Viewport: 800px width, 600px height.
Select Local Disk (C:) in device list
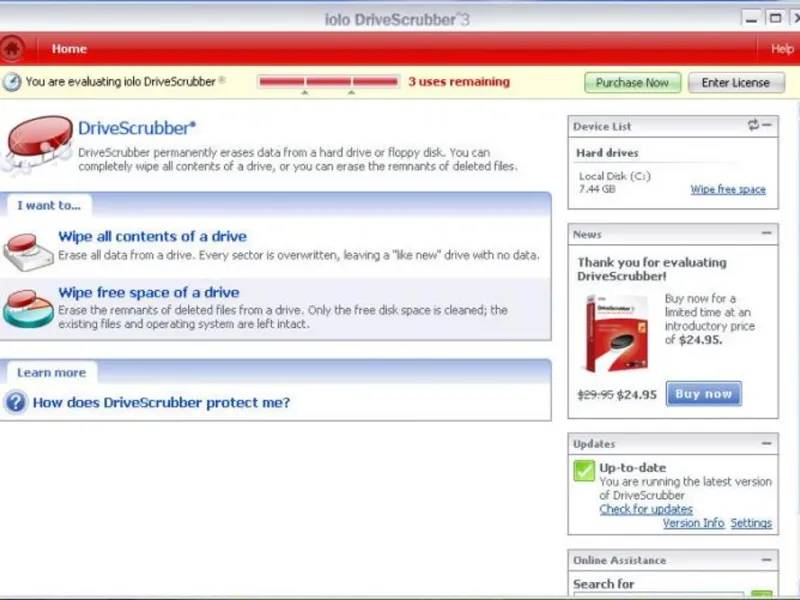click(615, 182)
